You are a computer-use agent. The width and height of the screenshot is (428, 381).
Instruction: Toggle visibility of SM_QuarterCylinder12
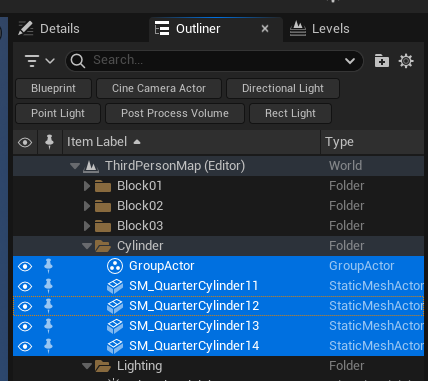[x=25, y=306]
